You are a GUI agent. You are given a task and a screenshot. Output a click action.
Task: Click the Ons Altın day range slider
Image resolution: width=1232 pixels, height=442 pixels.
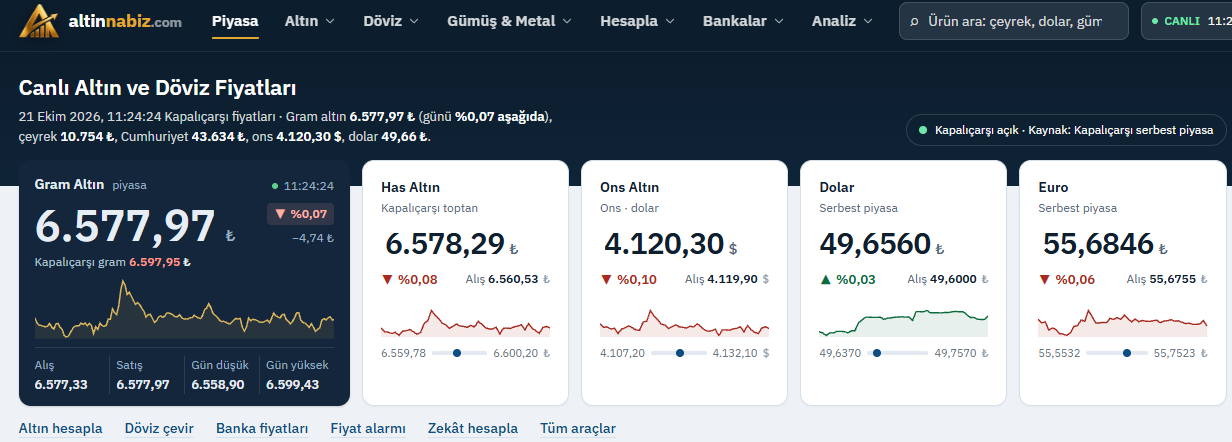point(679,353)
